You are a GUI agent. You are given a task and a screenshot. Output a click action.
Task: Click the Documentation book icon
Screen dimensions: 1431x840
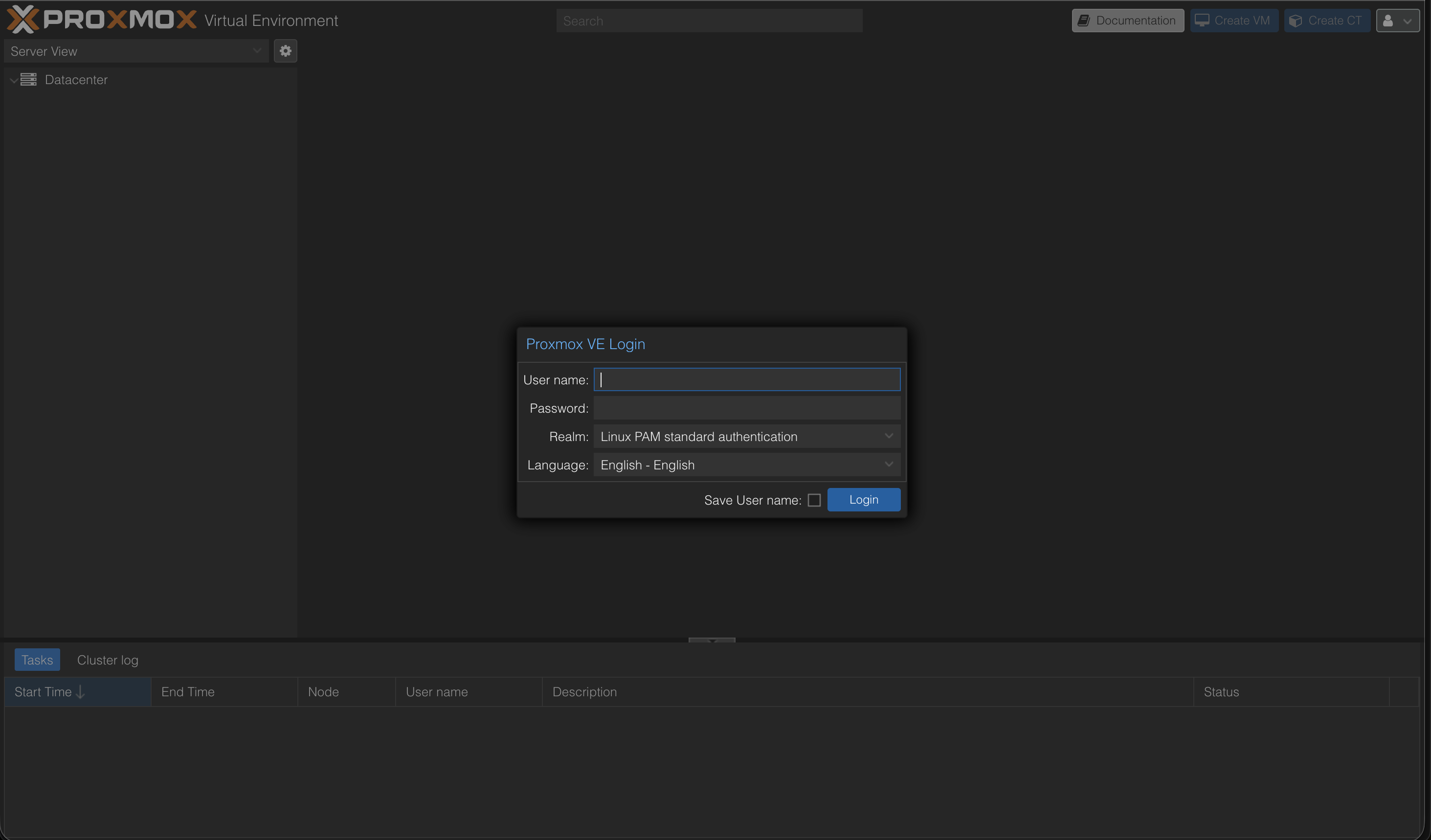(x=1085, y=20)
